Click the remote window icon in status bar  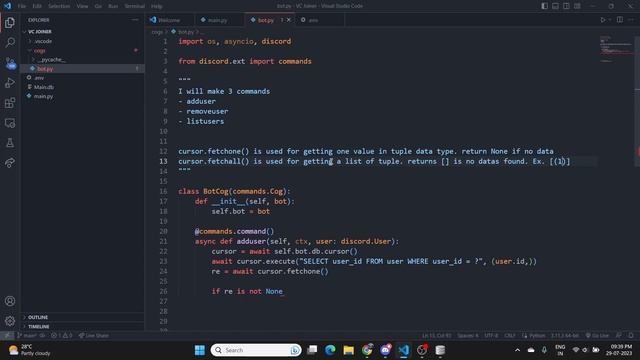pyautogui.click(x=8, y=336)
